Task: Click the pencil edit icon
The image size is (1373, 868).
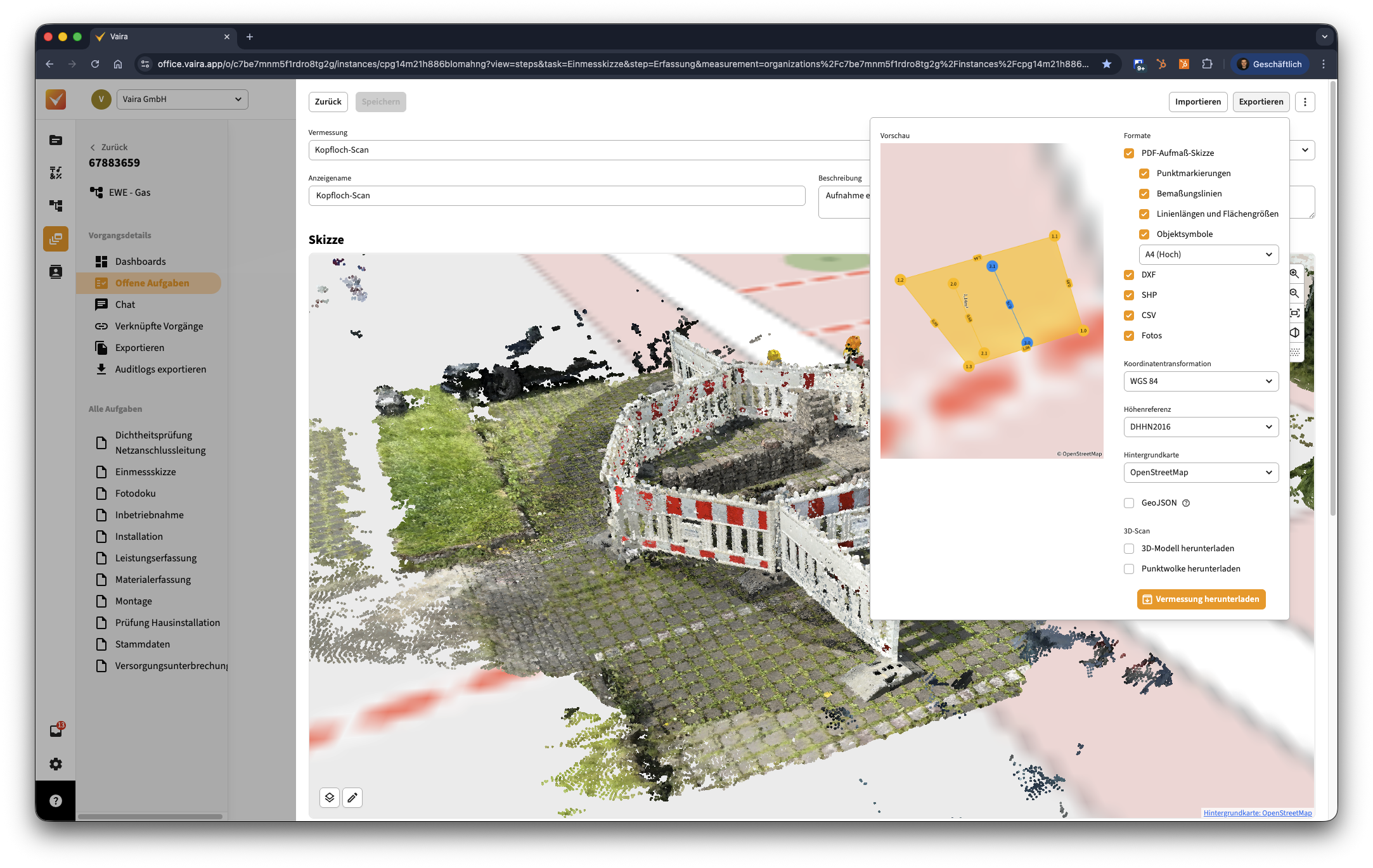Action: coord(352,798)
